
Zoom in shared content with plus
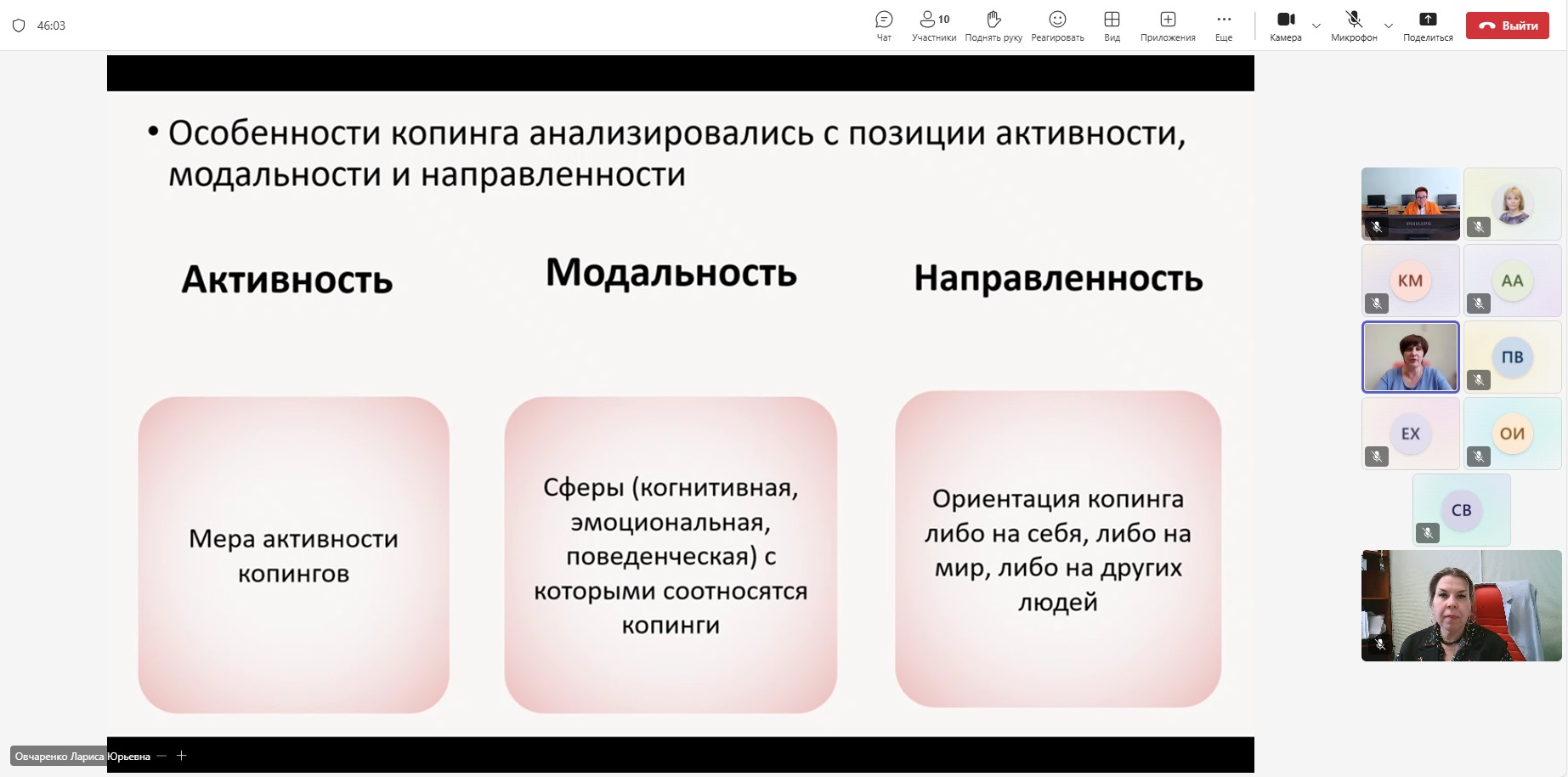pos(181,756)
